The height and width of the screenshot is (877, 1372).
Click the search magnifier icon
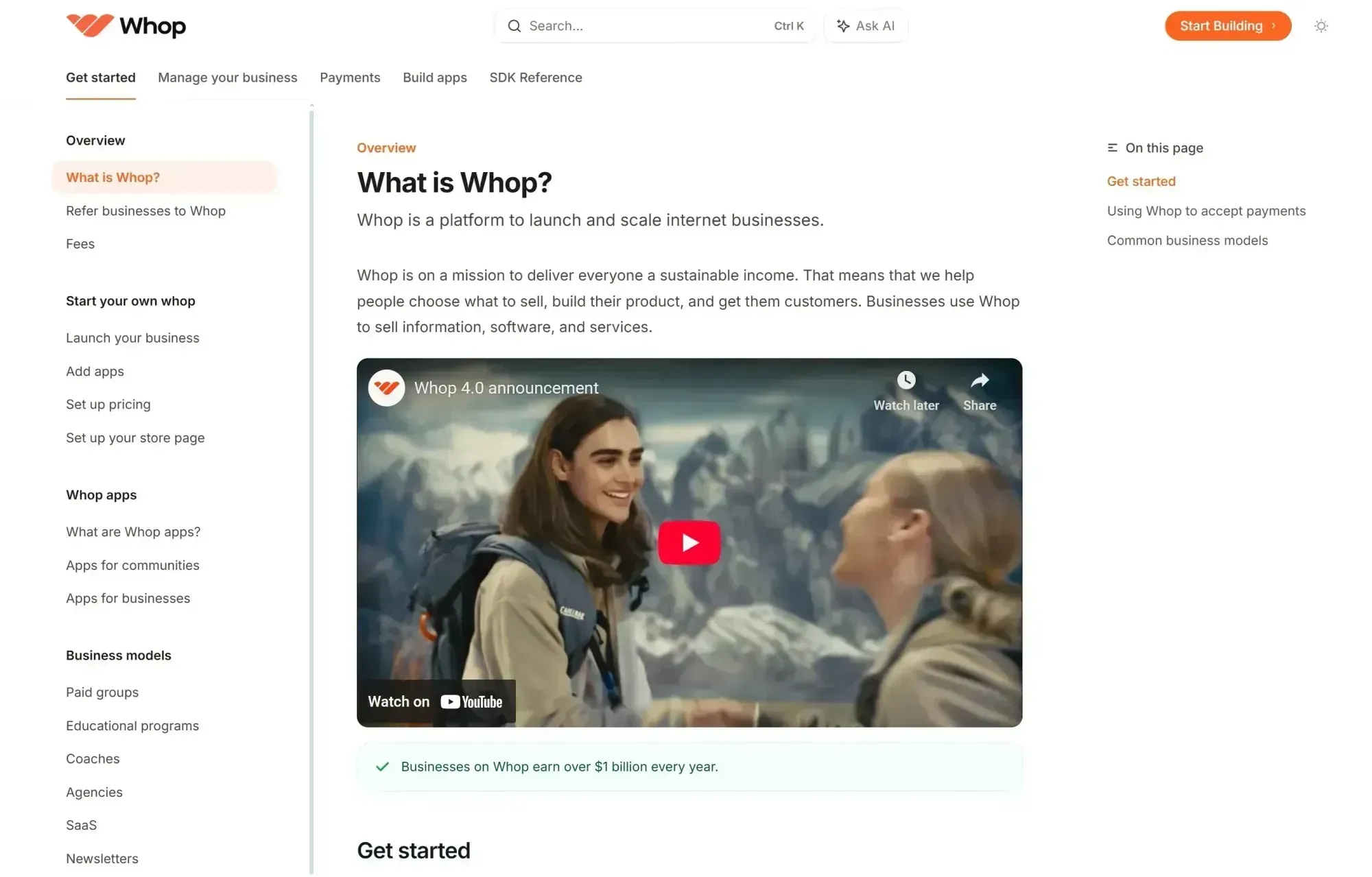click(x=514, y=26)
